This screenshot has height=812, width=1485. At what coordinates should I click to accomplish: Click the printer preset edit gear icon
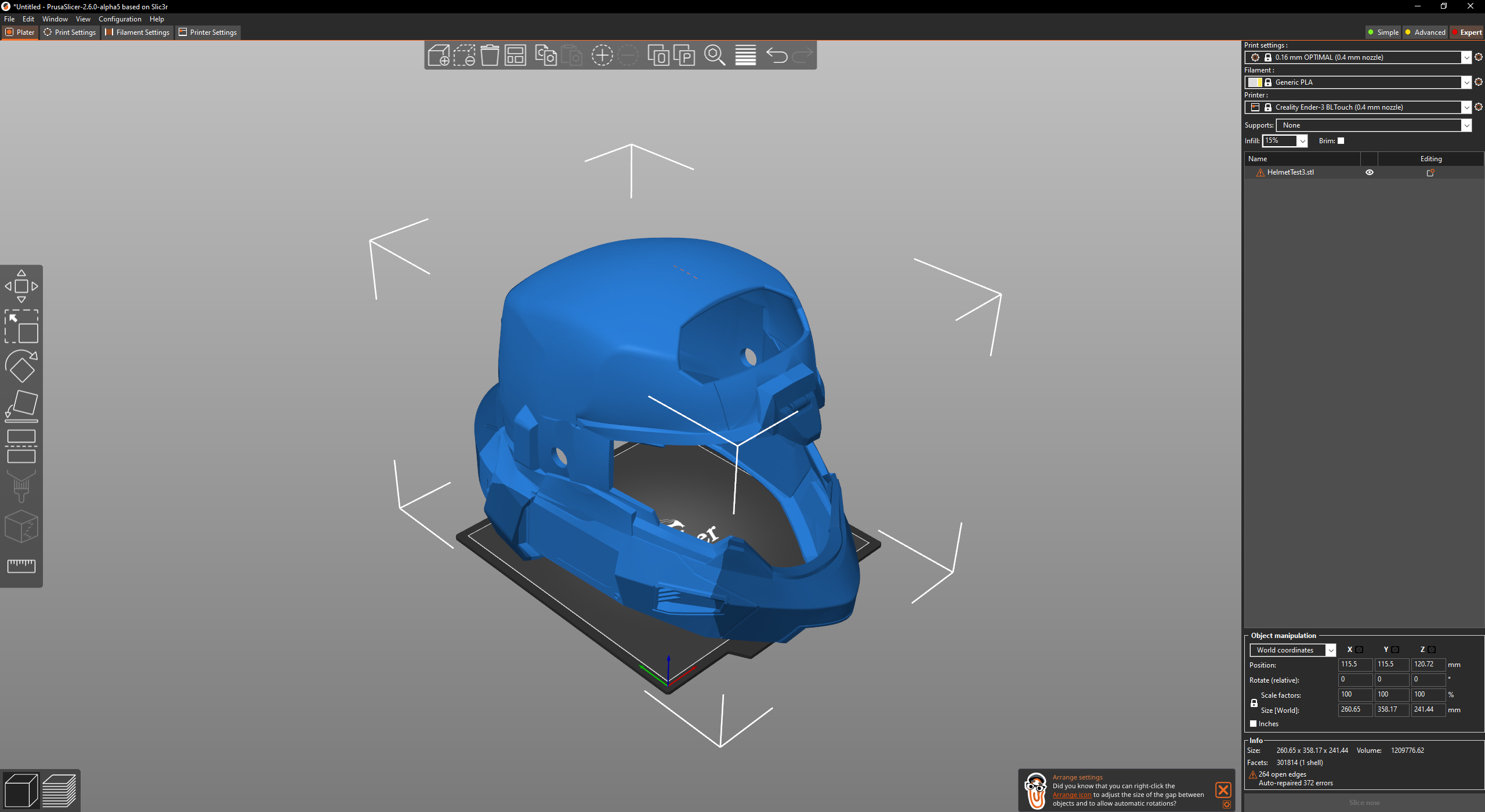point(1479,107)
